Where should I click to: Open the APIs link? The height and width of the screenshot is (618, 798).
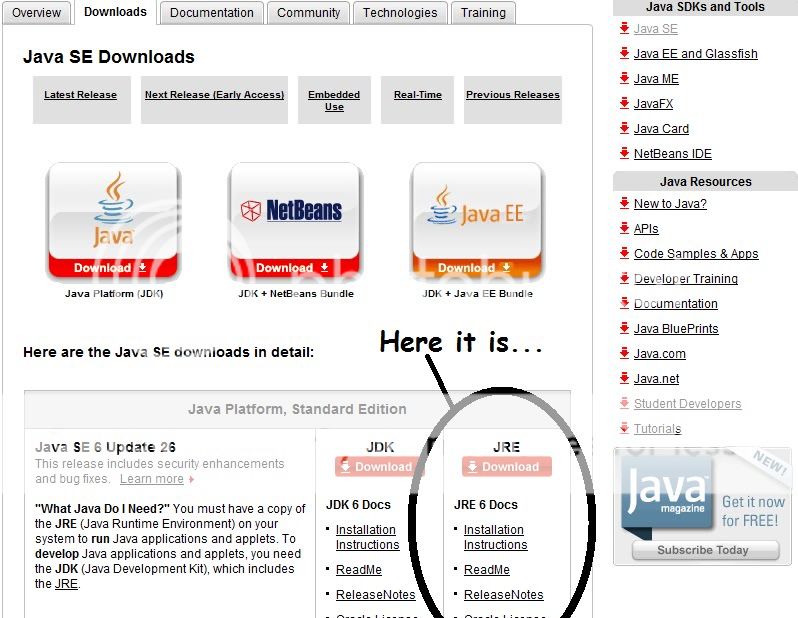(x=646, y=229)
